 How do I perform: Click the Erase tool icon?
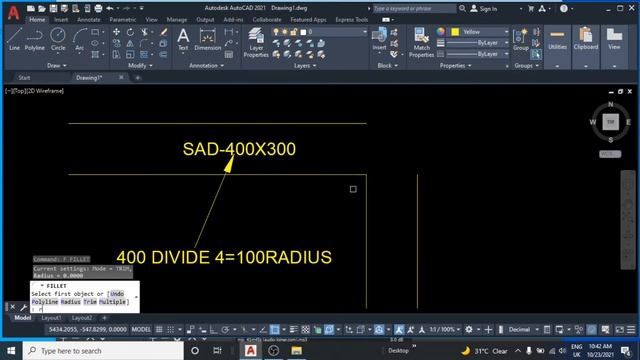[x=163, y=32]
